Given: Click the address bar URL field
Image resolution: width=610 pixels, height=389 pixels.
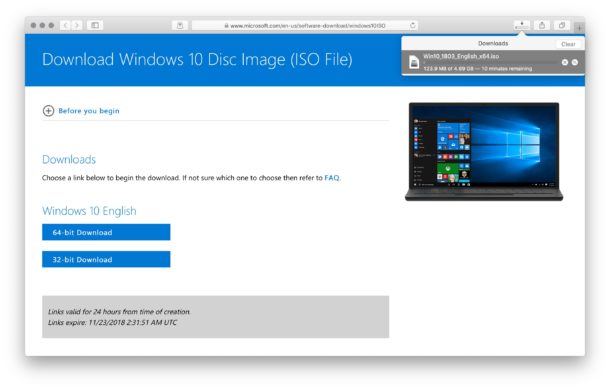Looking at the screenshot, I should 305,26.
